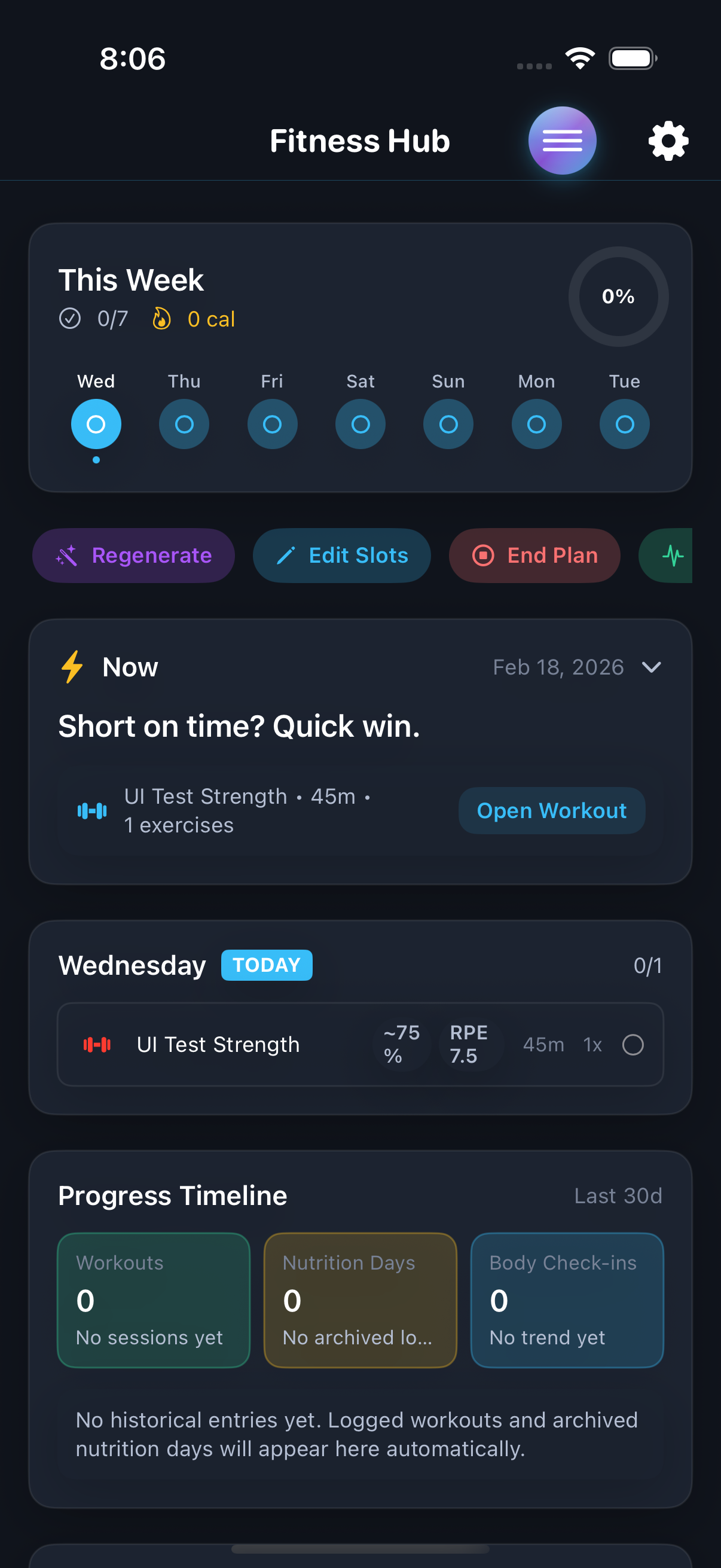Select Wednesday's circle in the This Week tracker

pyautogui.click(x=96, y=424)
